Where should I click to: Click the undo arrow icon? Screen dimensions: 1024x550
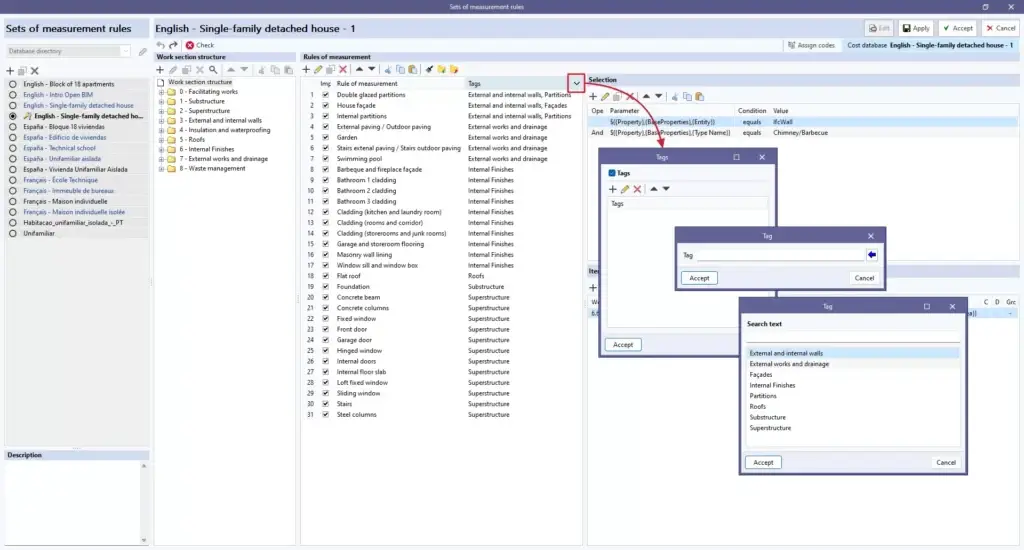click(x=161, y=45)
